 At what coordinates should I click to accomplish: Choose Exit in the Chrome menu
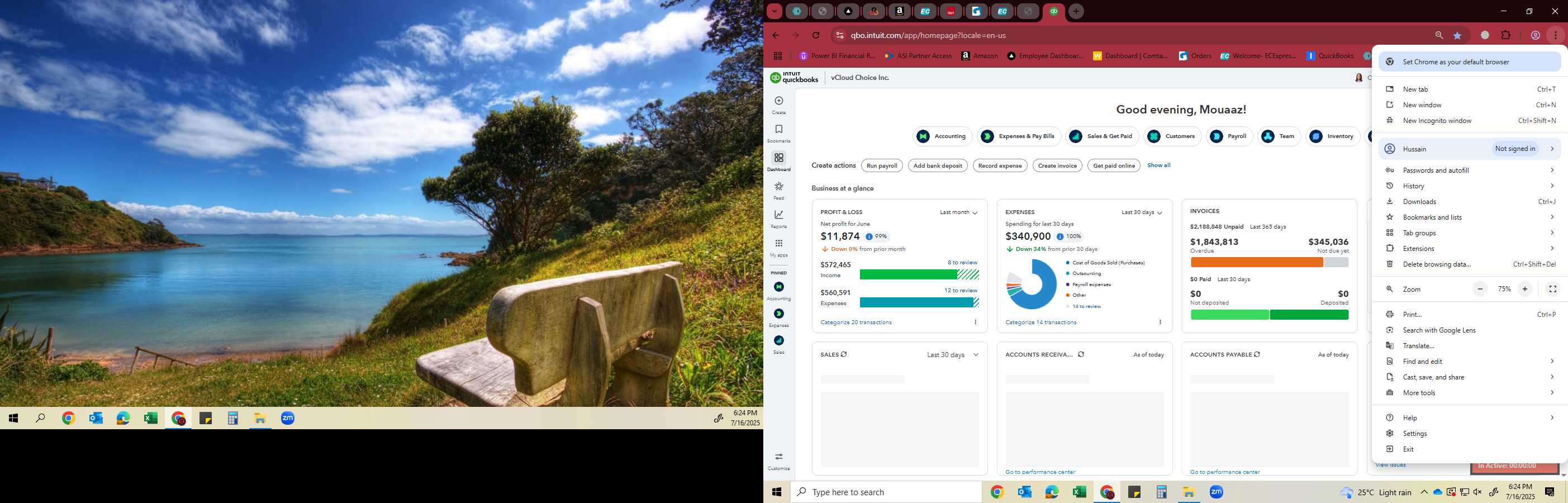1470,449
